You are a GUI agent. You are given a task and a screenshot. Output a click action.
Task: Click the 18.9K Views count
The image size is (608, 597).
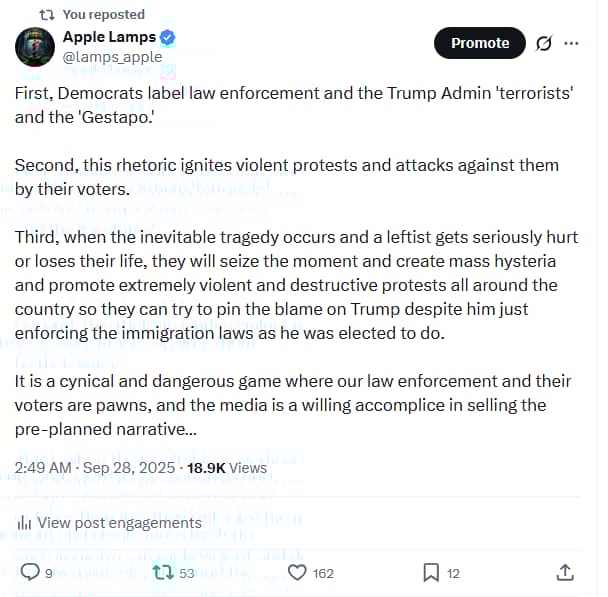pos(227,467)
